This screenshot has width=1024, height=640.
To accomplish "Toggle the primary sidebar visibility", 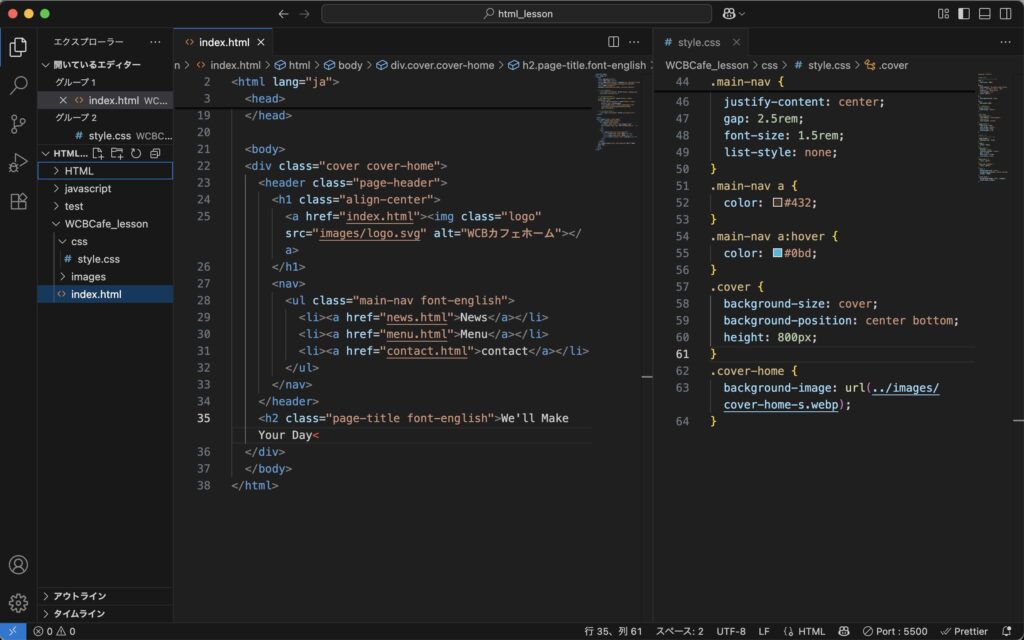I will point(964,14).
